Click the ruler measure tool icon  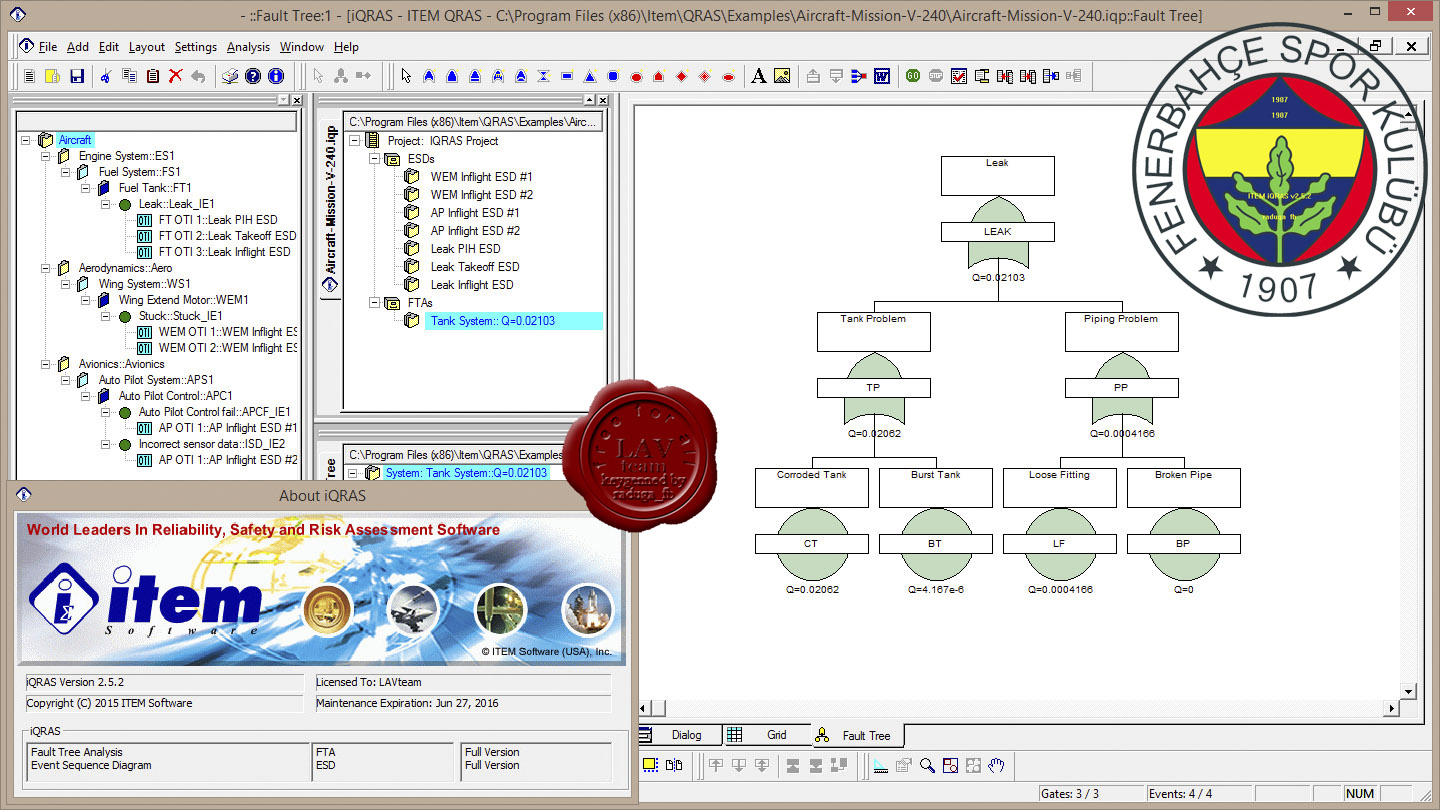click(881, 766)
